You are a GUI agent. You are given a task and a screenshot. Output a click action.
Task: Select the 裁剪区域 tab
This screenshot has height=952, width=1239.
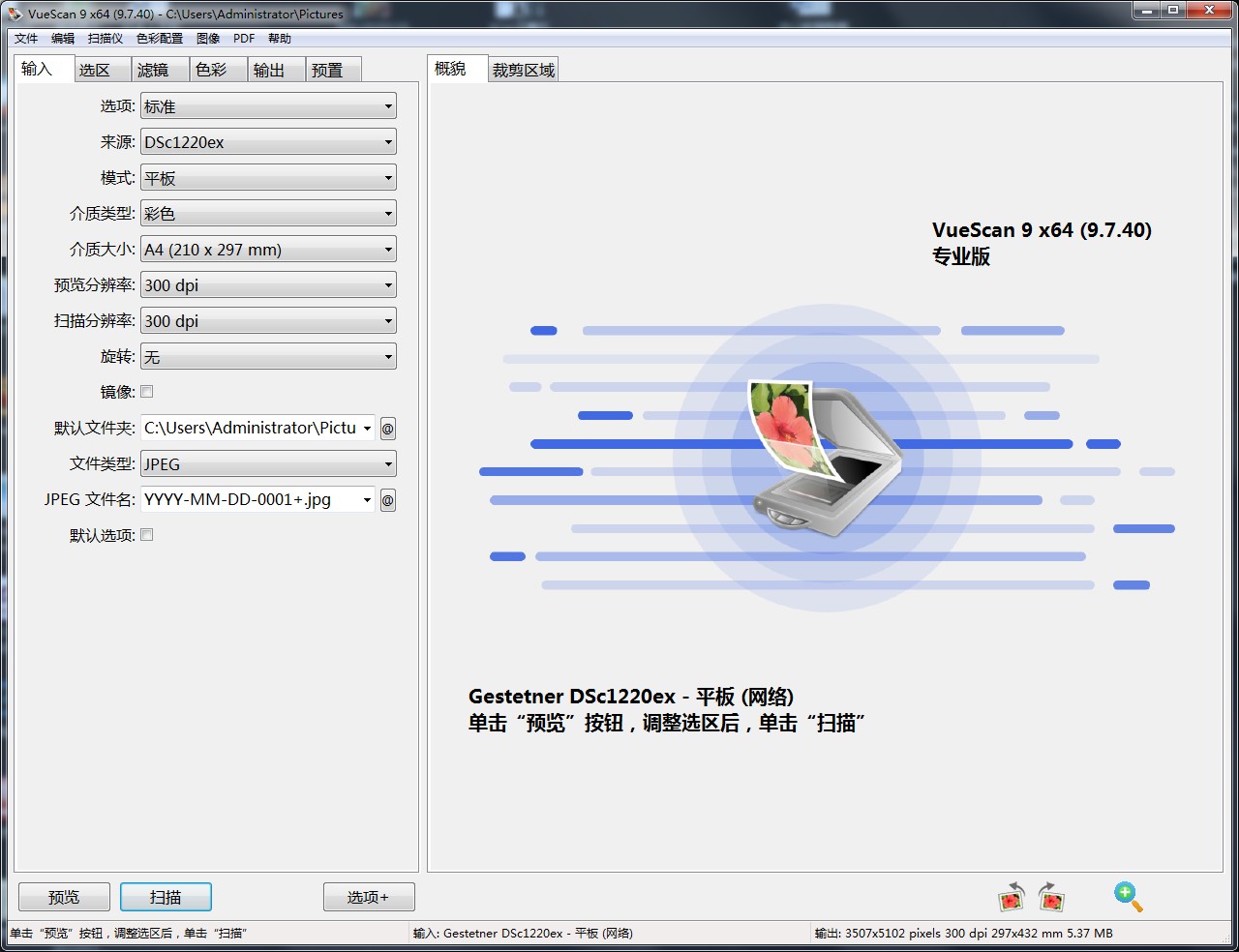point(524,70)
